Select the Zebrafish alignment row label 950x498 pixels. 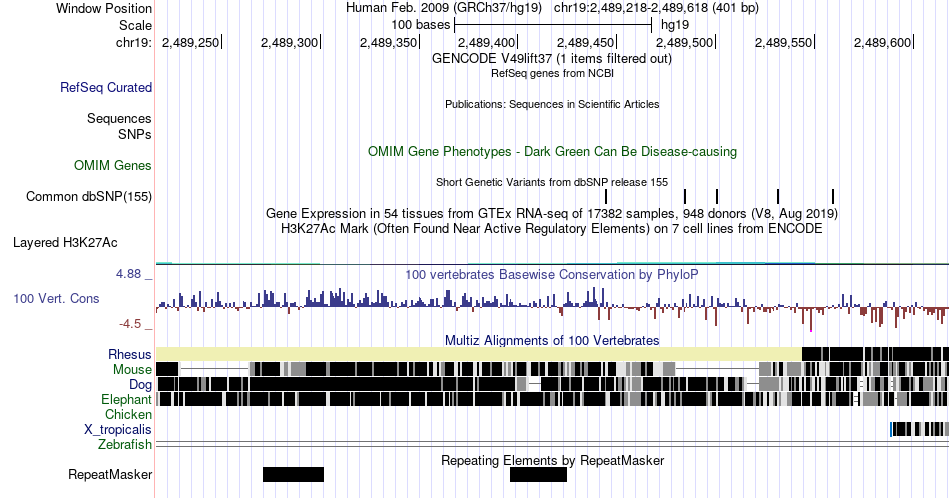tap(125, 444)
